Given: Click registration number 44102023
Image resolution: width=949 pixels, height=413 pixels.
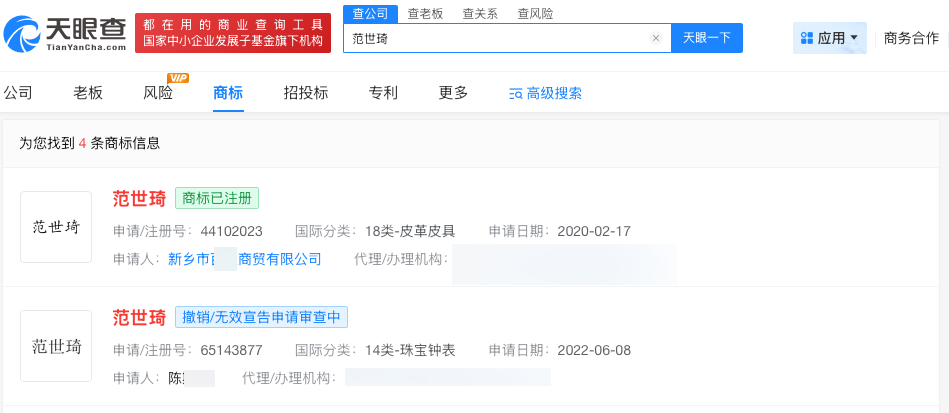Looking at the screenshot, I should 231,231.
